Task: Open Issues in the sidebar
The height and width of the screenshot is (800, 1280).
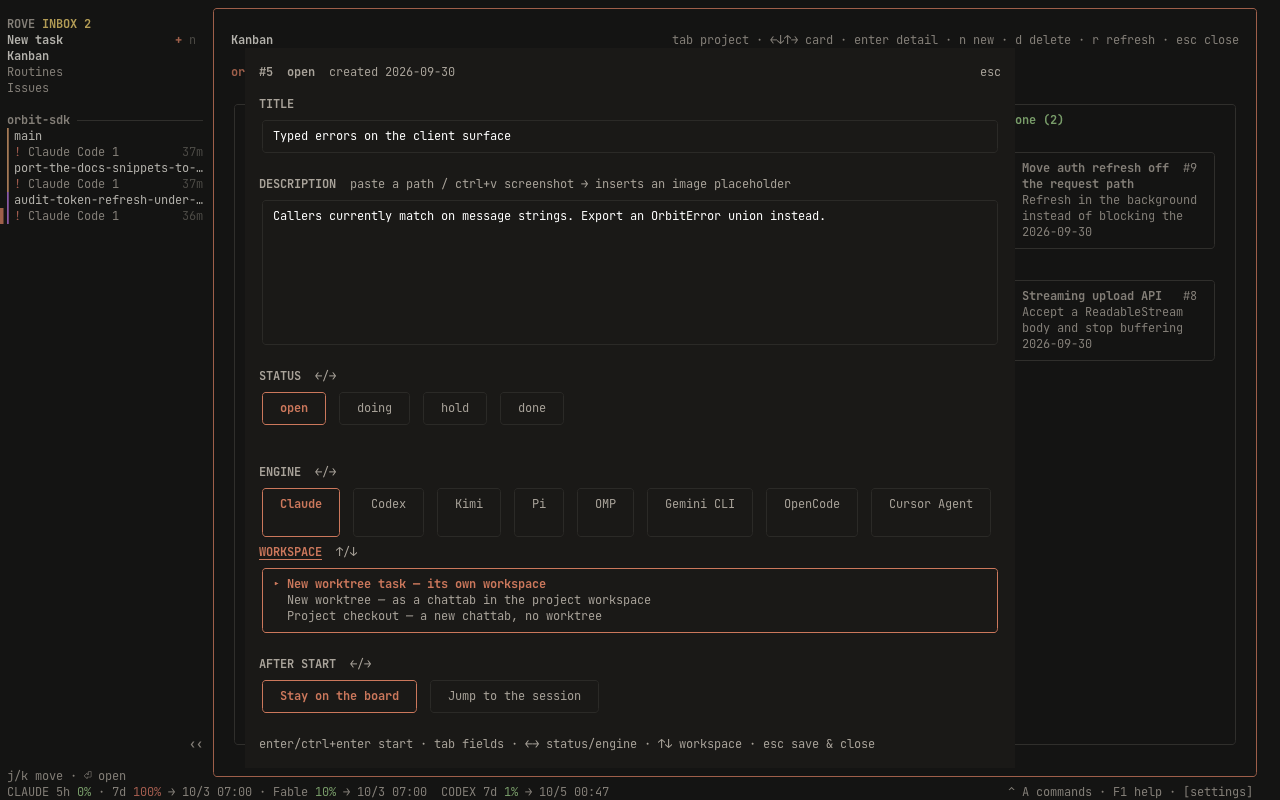Action: [x=28, y=88]
